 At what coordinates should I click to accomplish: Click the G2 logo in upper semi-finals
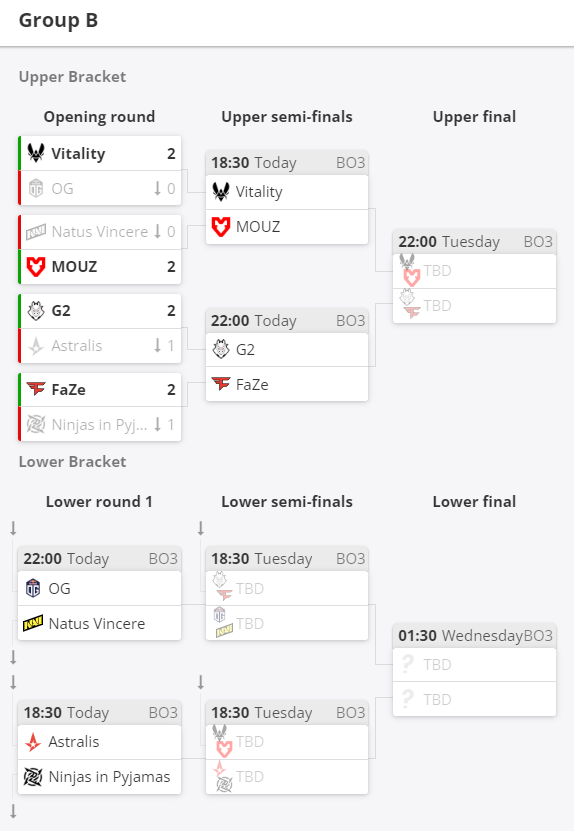click(x=220, y=349)
